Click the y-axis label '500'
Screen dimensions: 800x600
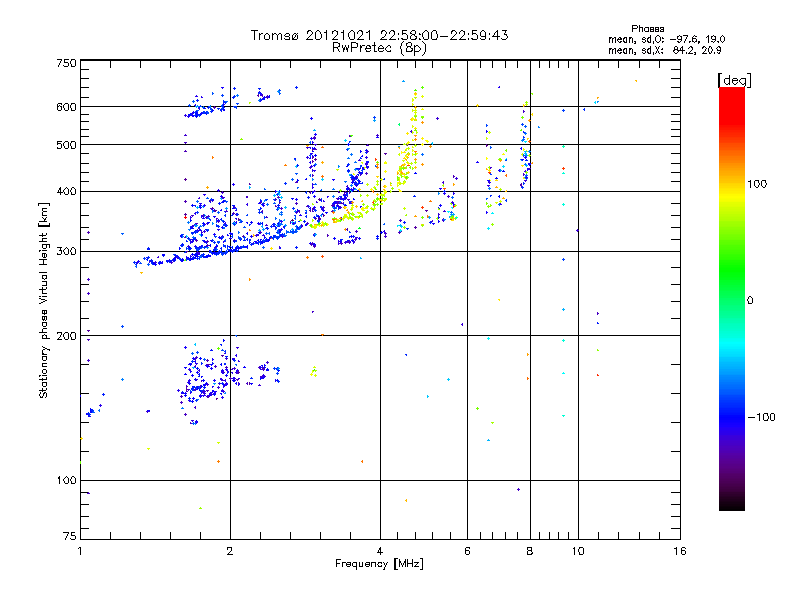point(66,145)
